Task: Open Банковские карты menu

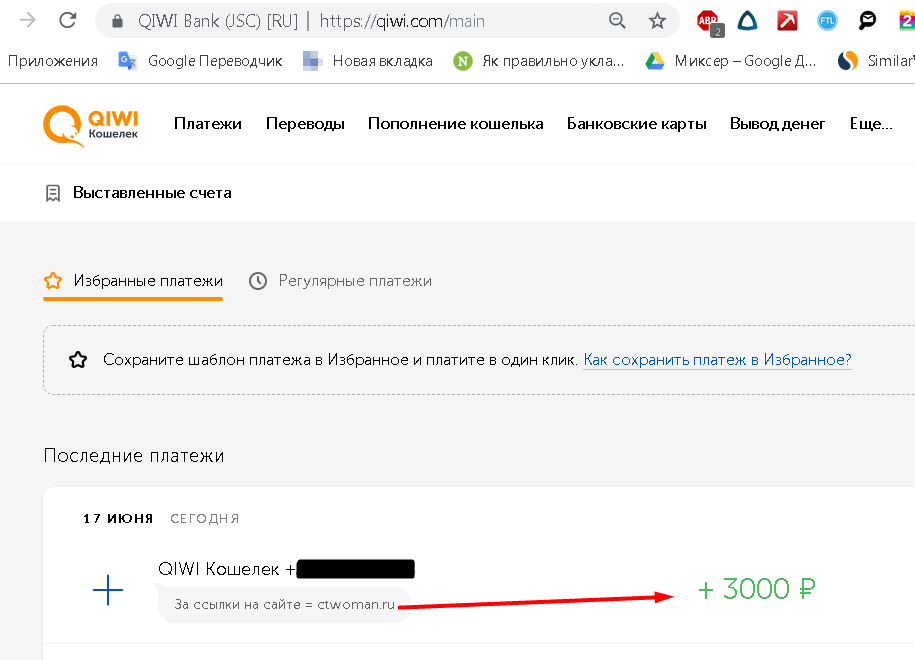Action: [x=637, y=124]
